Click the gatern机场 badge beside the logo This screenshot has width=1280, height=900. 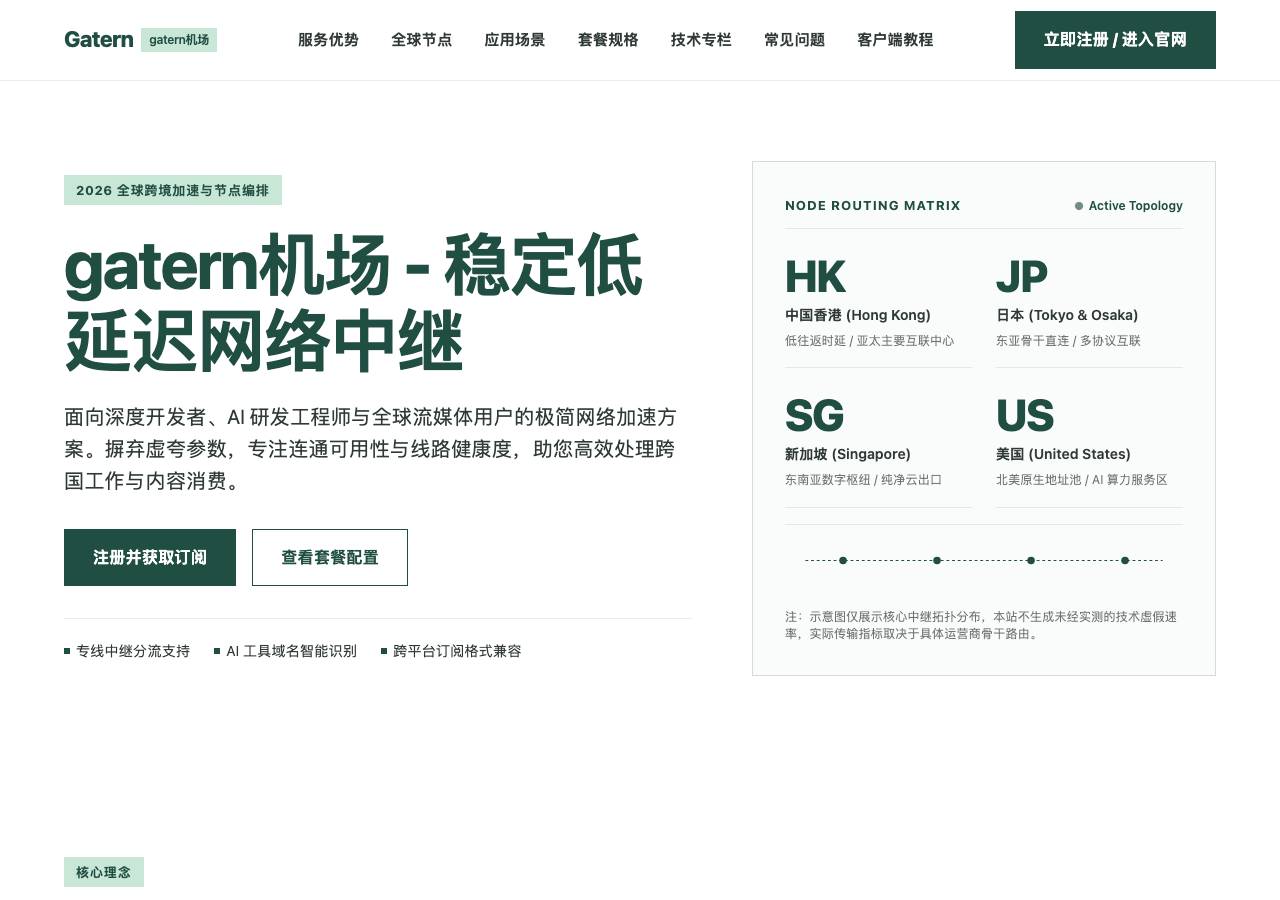click(x=179, y=40)
